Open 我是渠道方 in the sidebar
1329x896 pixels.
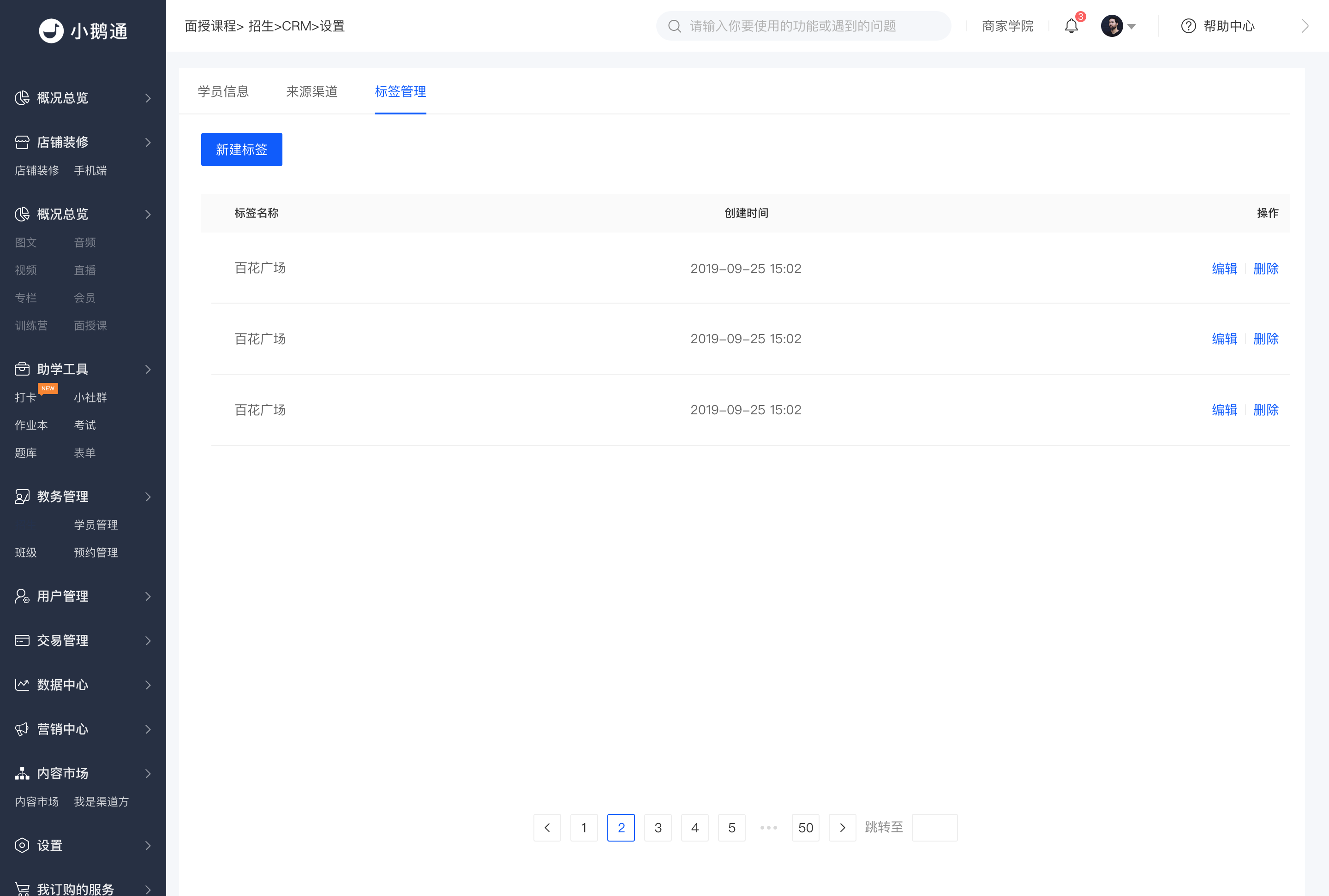point(101,801)
